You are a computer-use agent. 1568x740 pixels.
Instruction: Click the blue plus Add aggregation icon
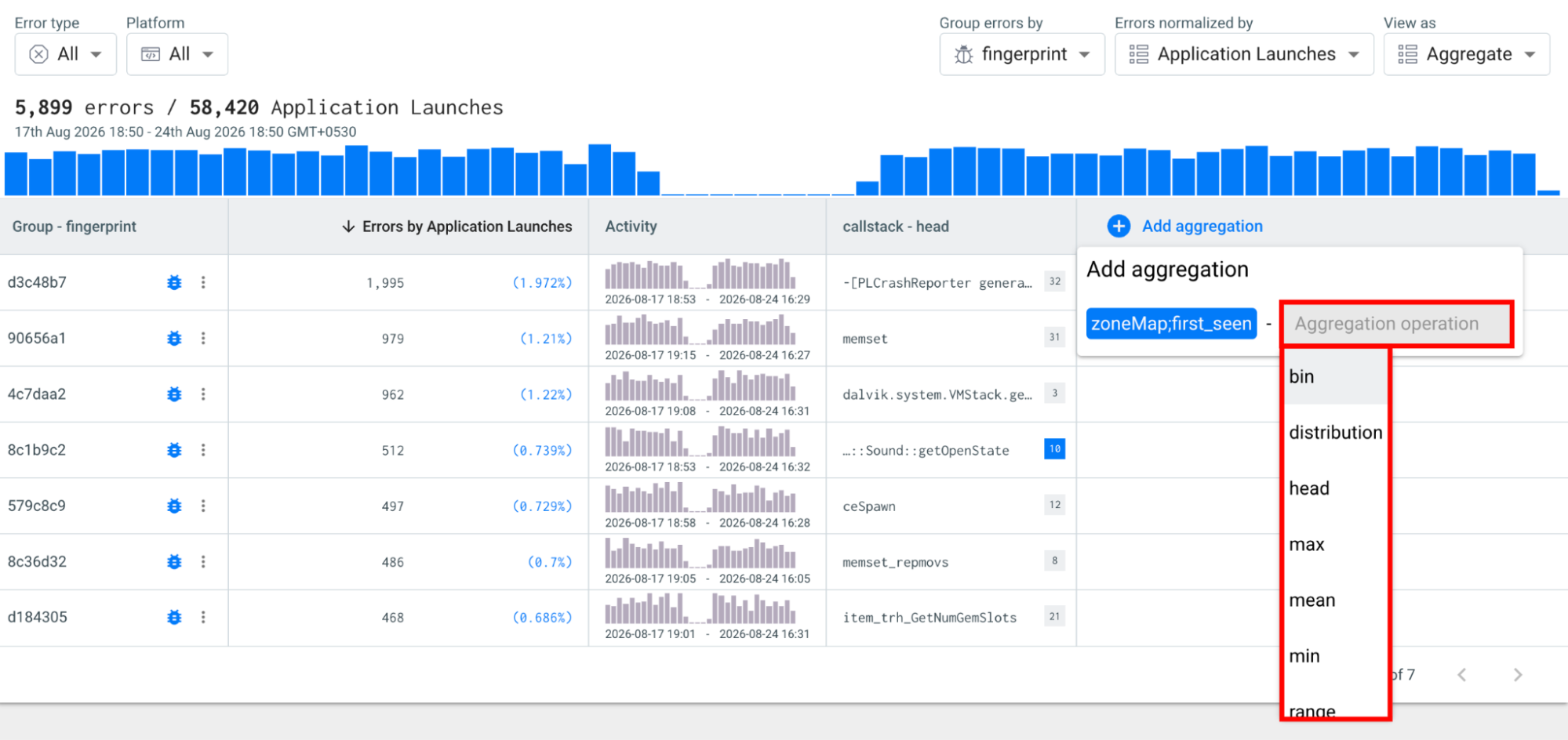[1119, 226]
